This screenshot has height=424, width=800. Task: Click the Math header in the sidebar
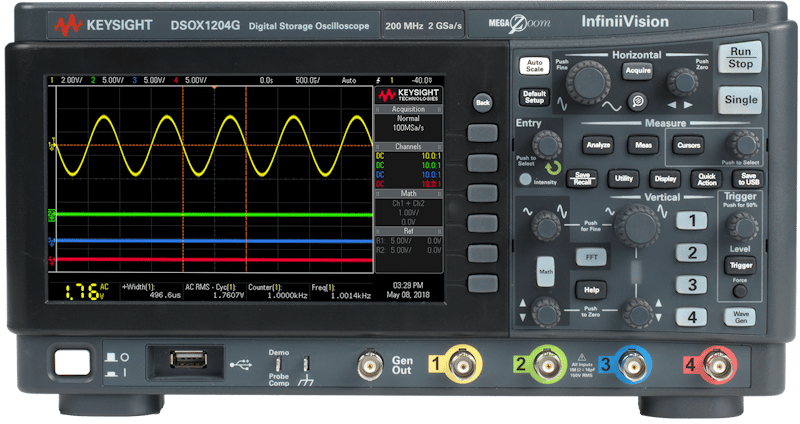pyautogui.click(x=408, y=193)
